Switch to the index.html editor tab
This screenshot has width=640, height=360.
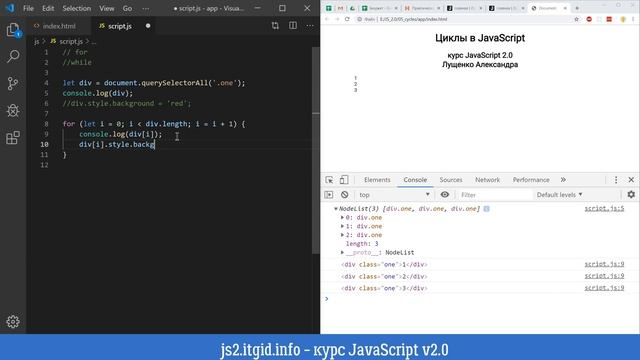point(59,26)
